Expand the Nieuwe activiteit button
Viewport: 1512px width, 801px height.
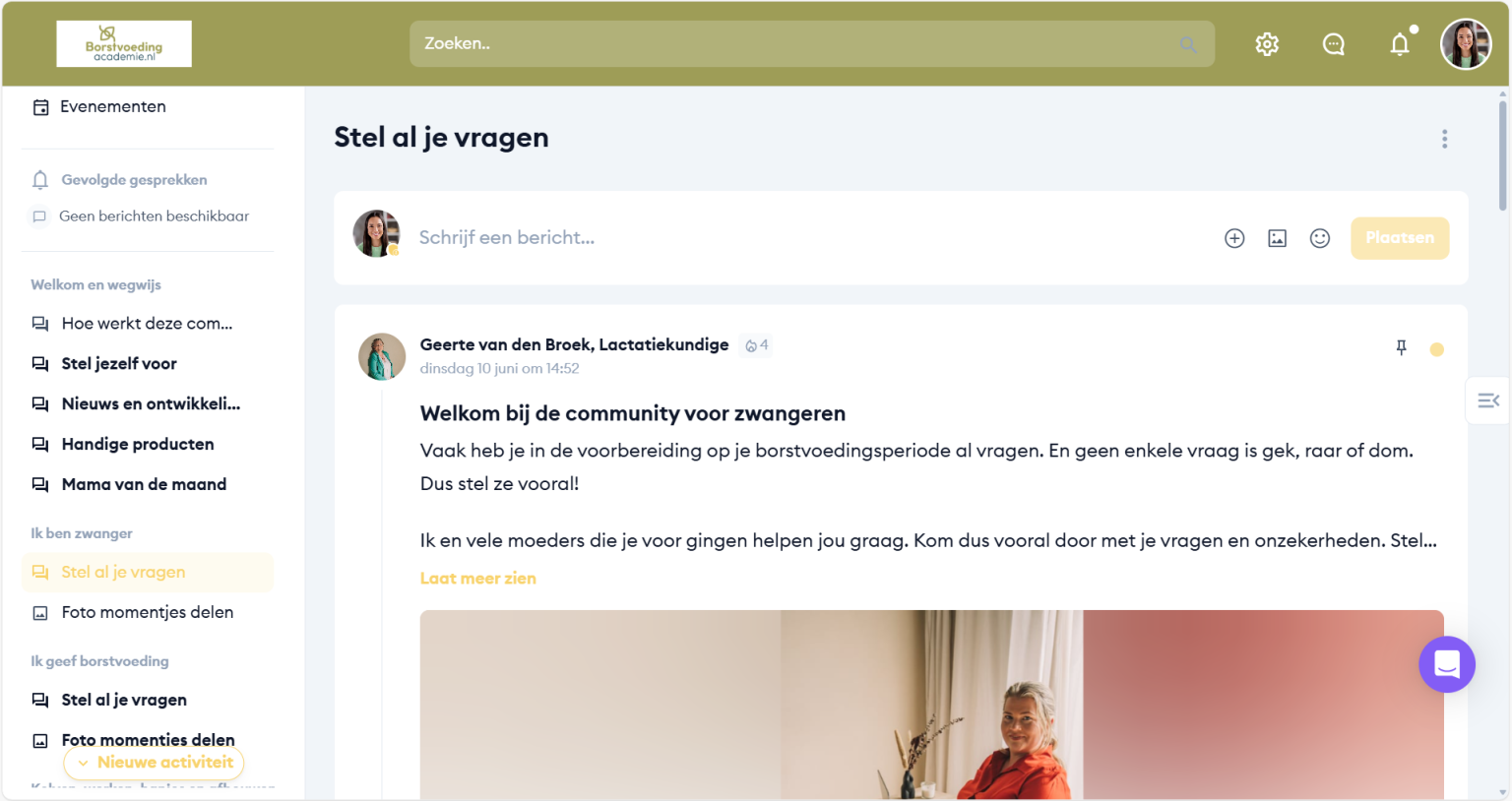pos(155,763)
